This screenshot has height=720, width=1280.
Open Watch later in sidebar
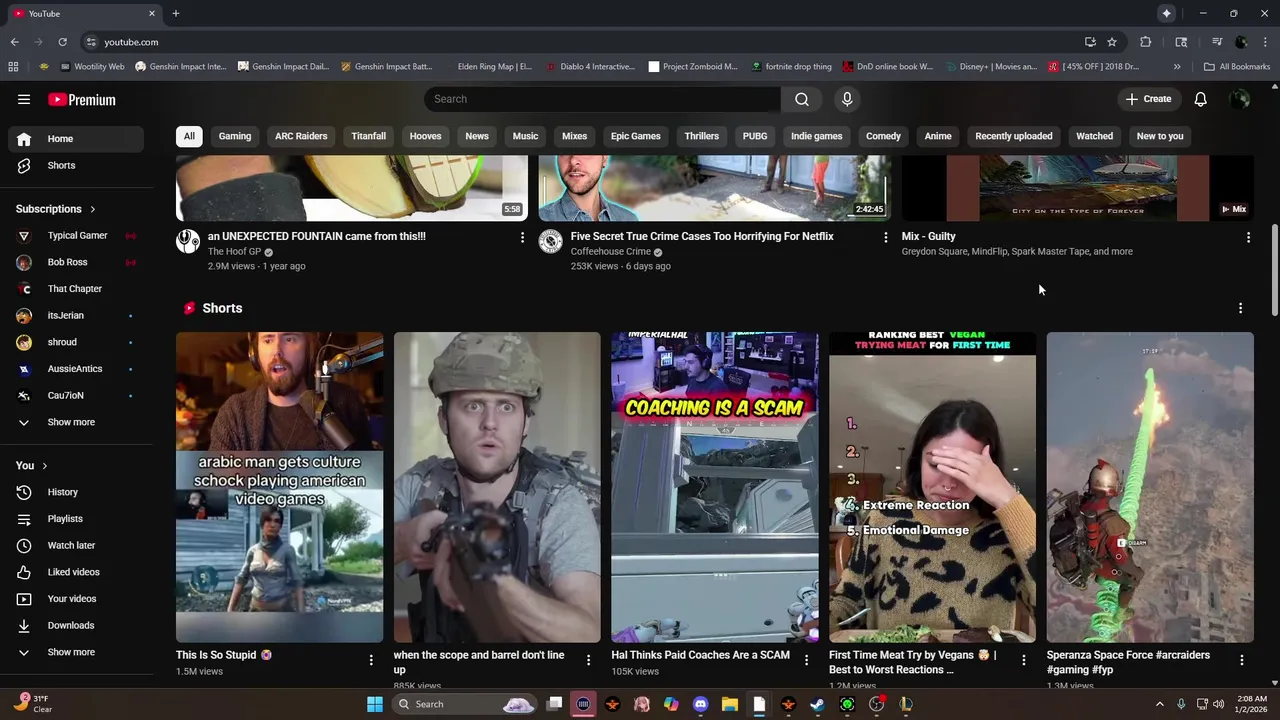click(x=76, y=545)
